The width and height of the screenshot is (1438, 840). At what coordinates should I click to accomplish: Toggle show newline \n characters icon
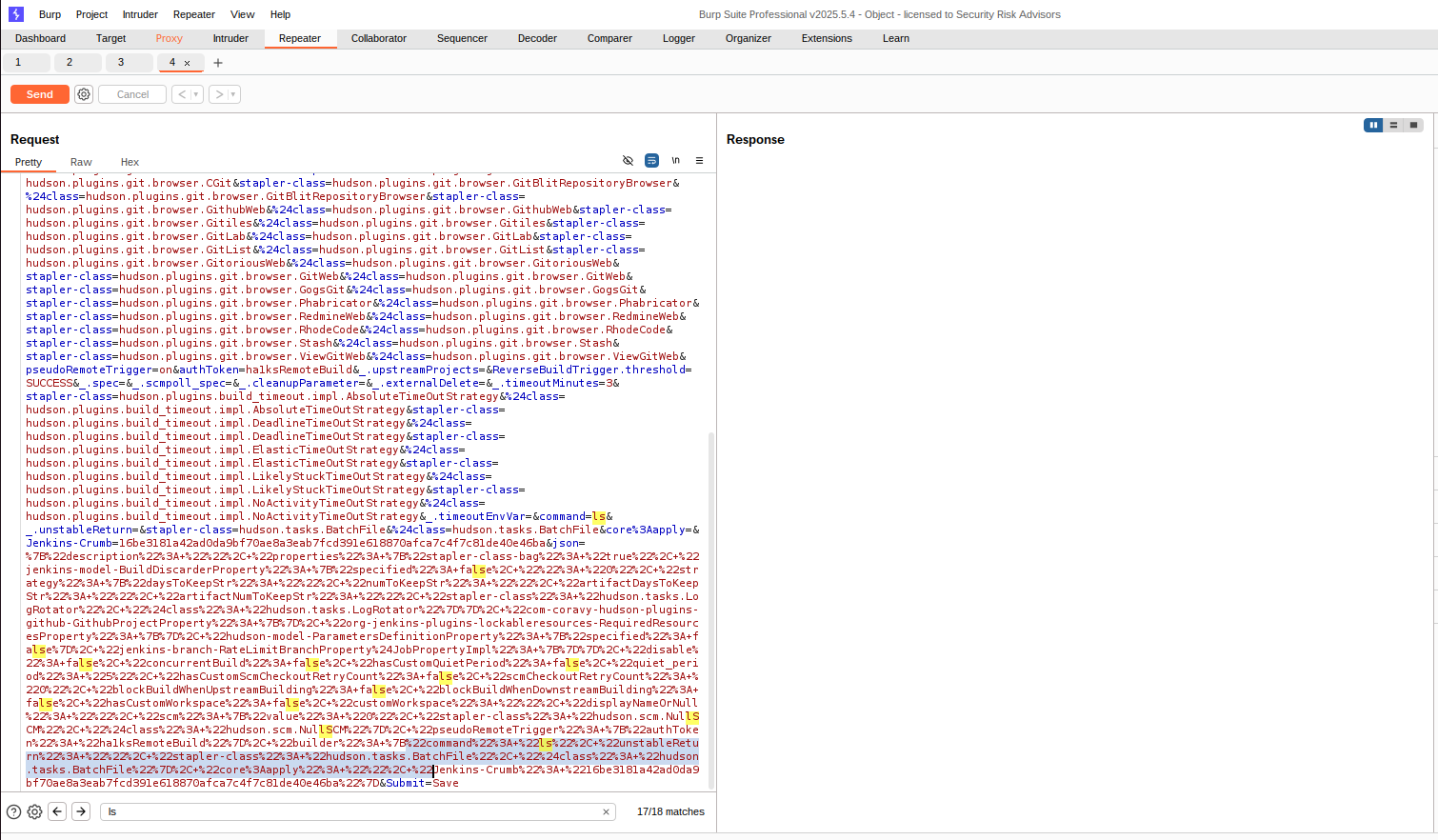click(x=675, y=161)
